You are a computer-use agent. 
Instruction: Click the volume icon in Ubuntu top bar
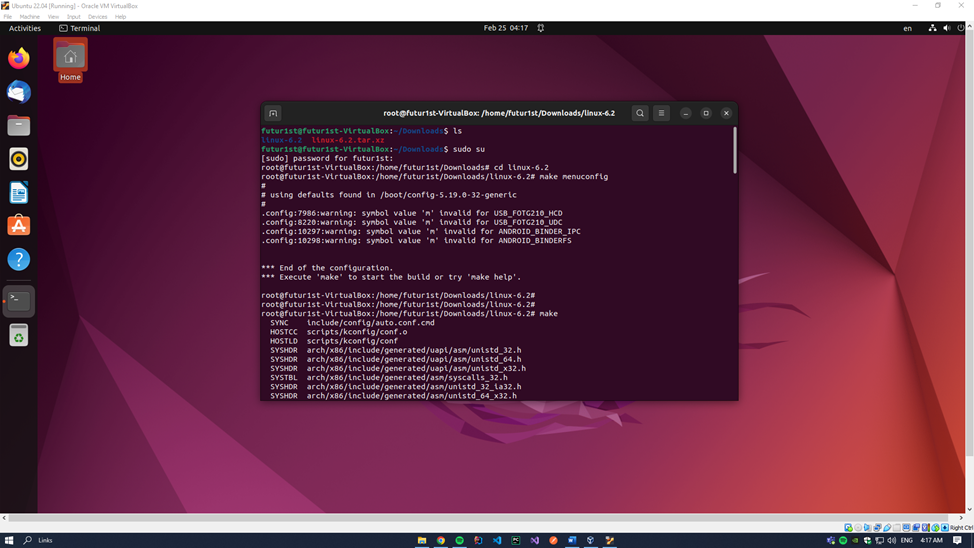tap(947, 28)
